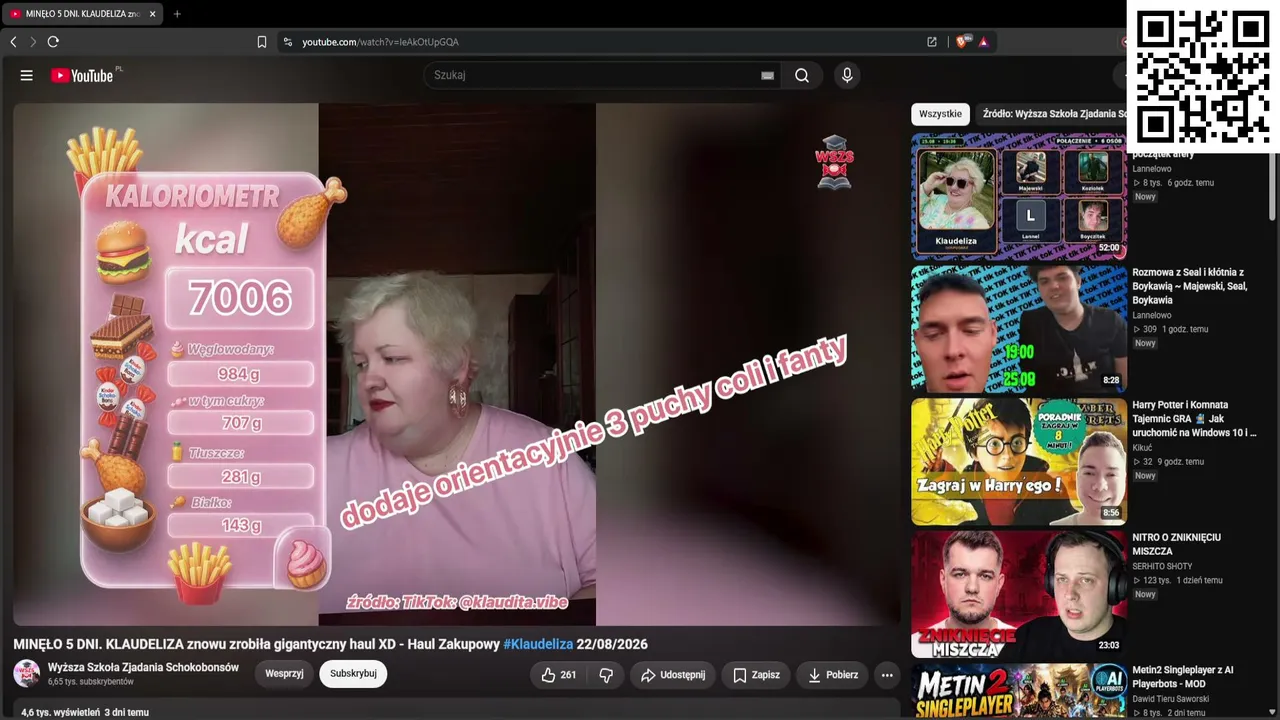Play the Klaudeliza 52:00 video thumbnail
The width and height of the screenshot is (1280, 720).
click(x=1019, y=195)
